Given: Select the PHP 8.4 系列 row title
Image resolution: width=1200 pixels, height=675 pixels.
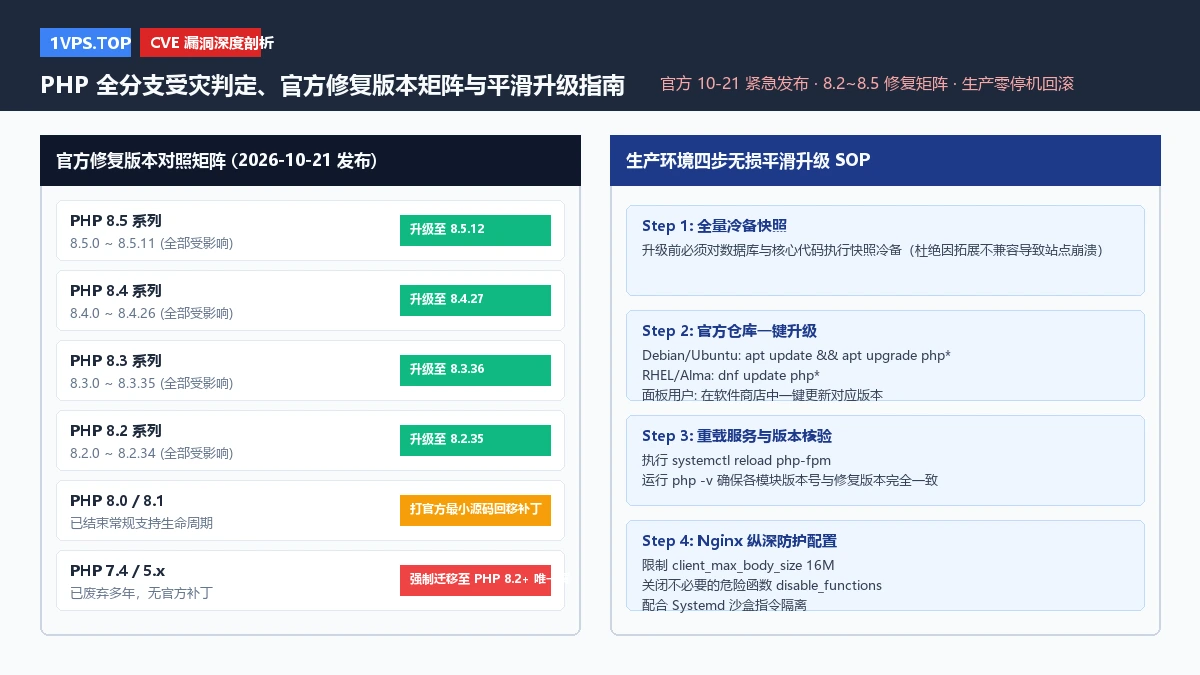Looking at the screenshot, I should (116, 290).
